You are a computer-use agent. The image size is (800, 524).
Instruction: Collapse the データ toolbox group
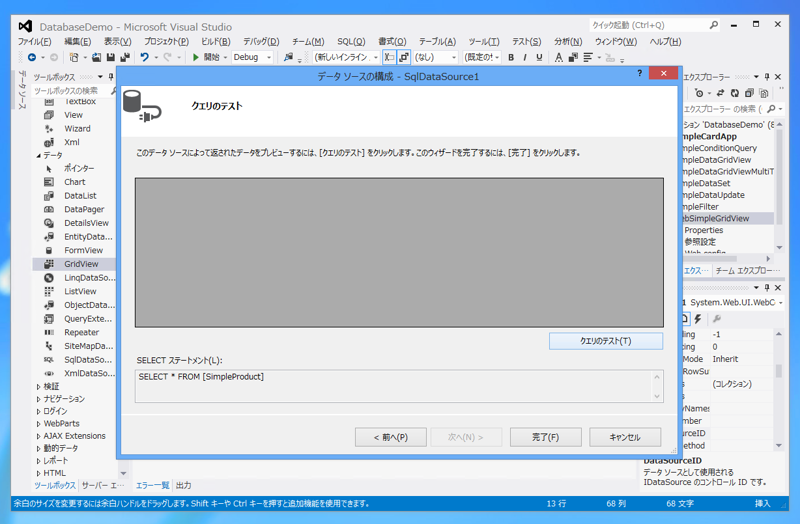pos(38,156)
